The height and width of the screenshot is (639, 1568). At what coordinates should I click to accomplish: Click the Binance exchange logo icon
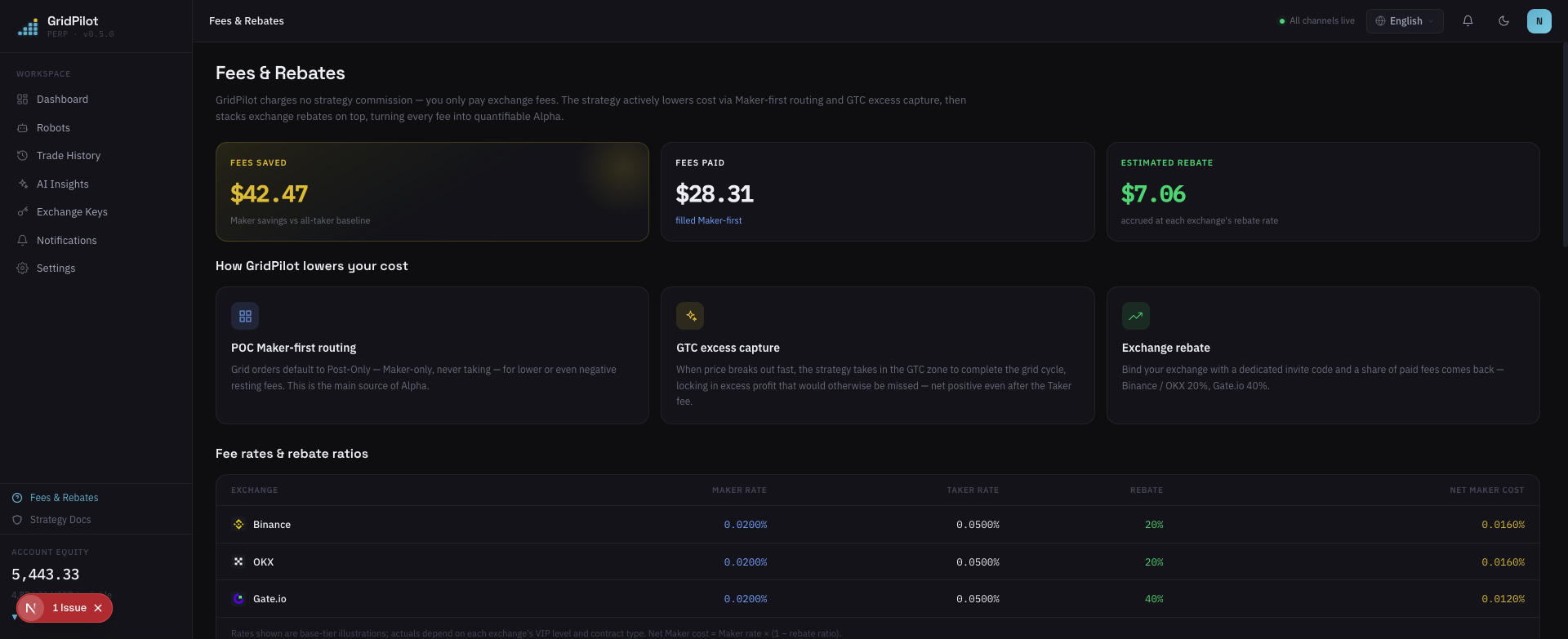238,525
